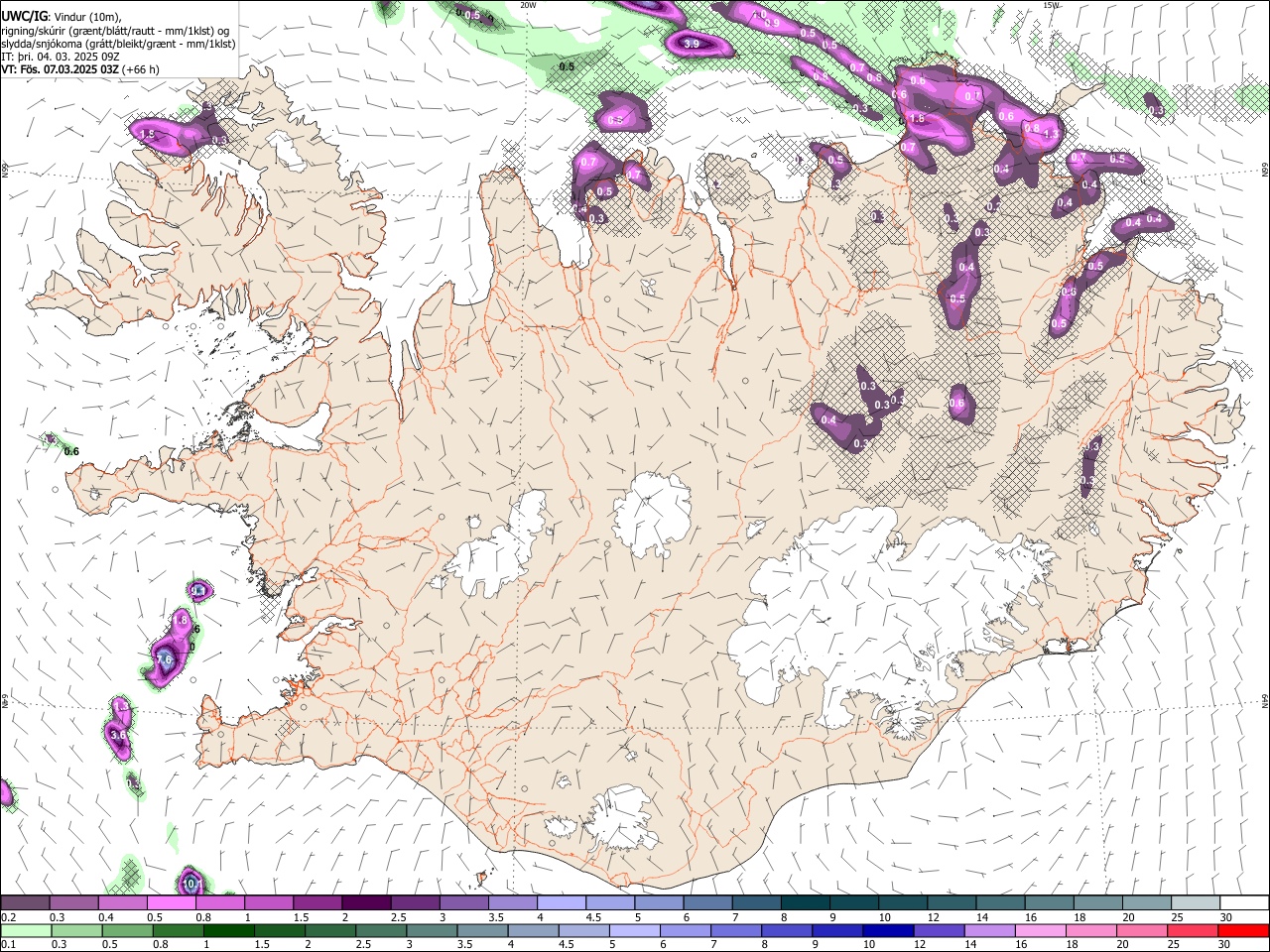Image resolution: width=1270 pixels, height=952 pixels.
Task: Click the 0.2 label on the upper scale
Action: point(8,917)
